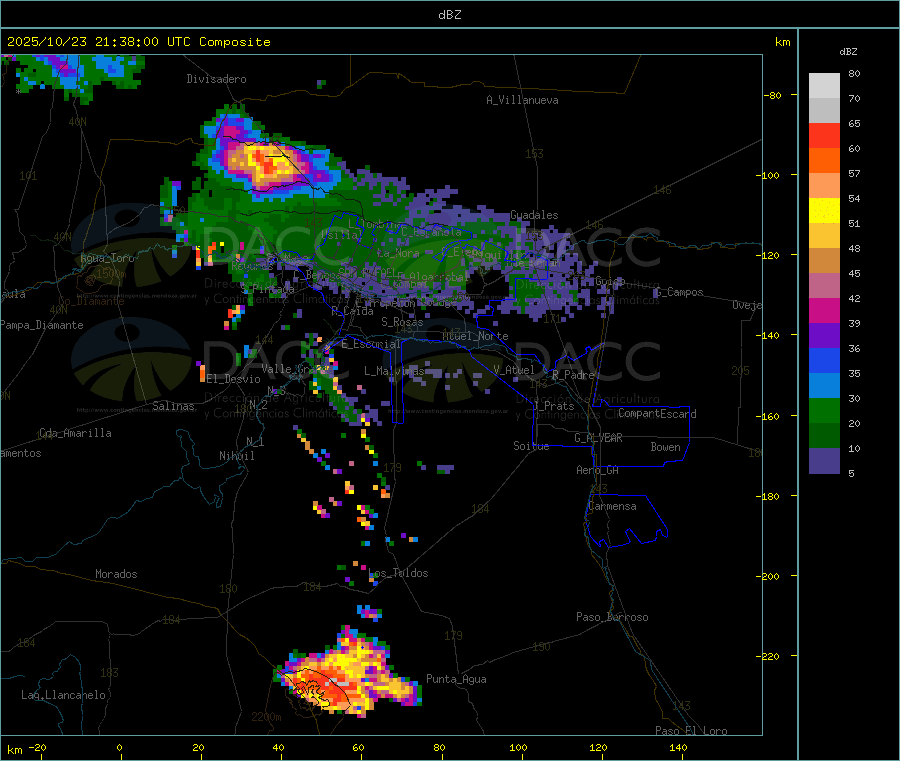The width and height of the screenshot is (900, 761).
Task: Click the Paso_Barroso map label
Action: [612, 617]
